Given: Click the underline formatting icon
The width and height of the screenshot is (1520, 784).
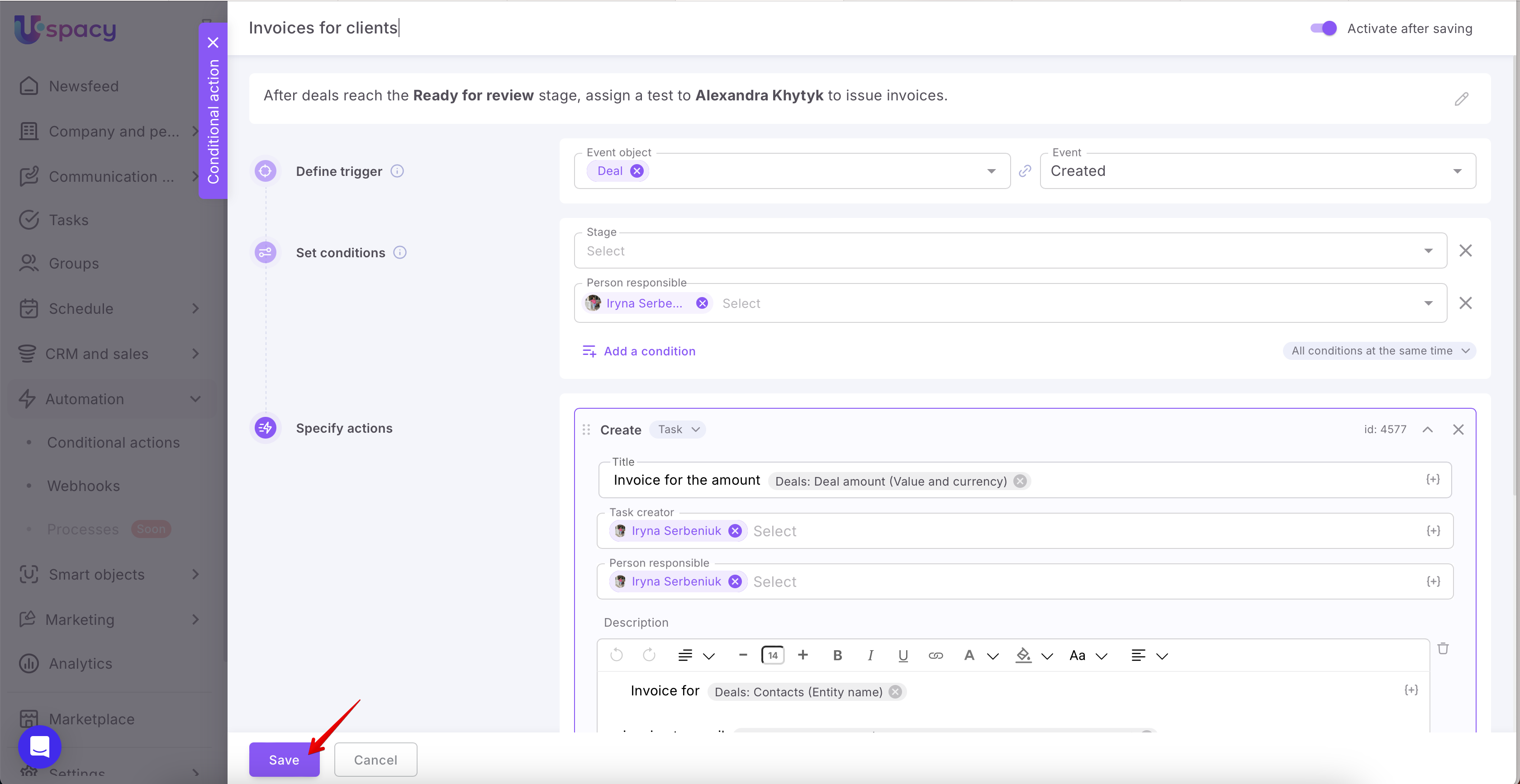Looking at the screenshot, I should coord(902,656).
